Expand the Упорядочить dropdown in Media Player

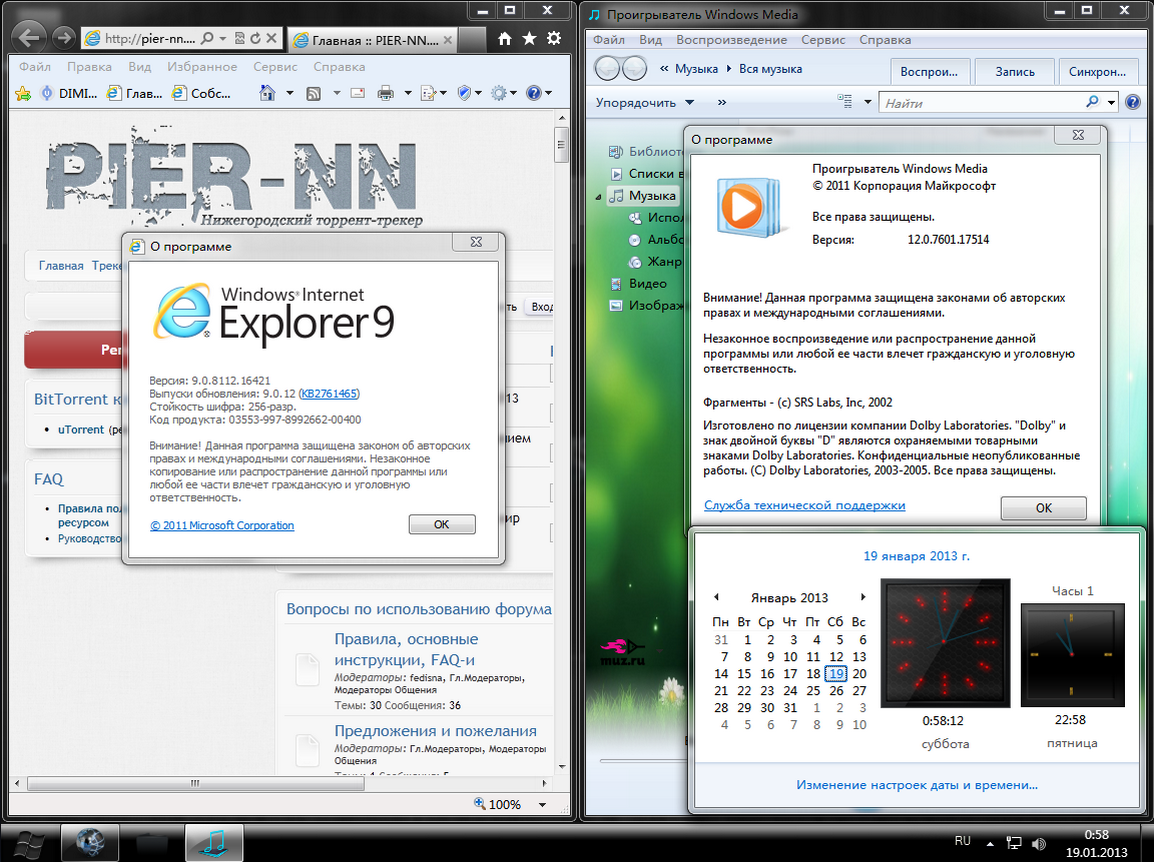(690, 102)
